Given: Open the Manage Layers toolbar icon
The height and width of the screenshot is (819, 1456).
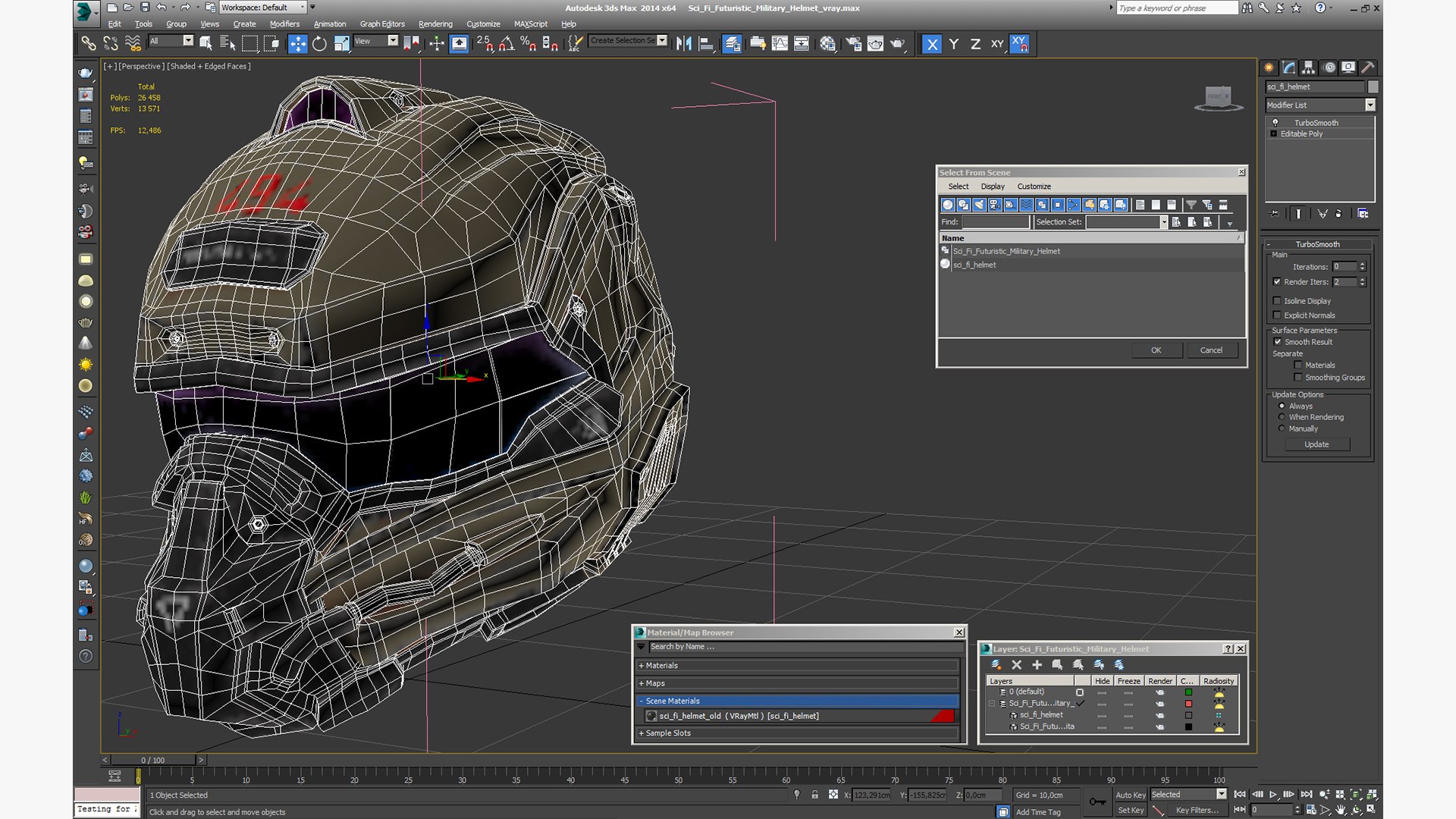Looking at the screenshot, I should coord(732,44).
